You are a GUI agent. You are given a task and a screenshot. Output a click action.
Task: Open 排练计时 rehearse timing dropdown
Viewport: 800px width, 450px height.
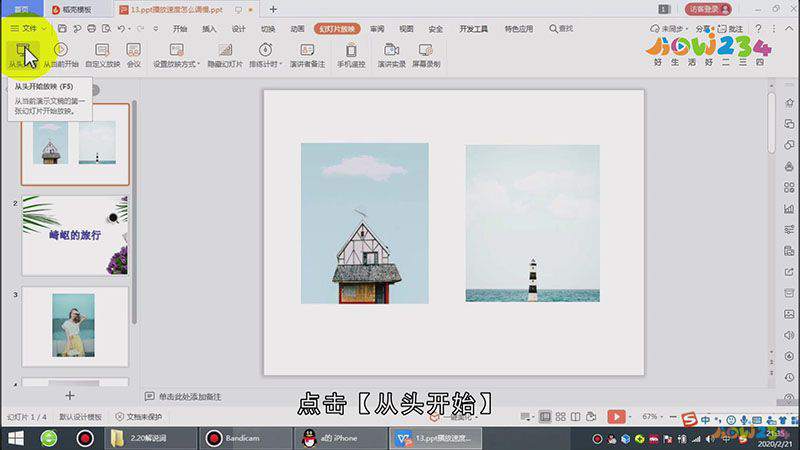265,55
